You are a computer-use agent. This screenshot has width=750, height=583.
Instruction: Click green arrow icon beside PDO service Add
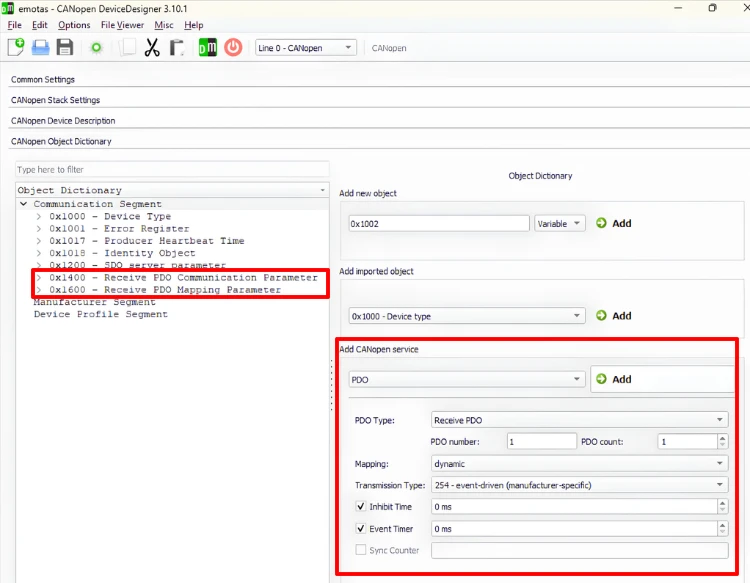pyautogui.click(x=601, y=379)
